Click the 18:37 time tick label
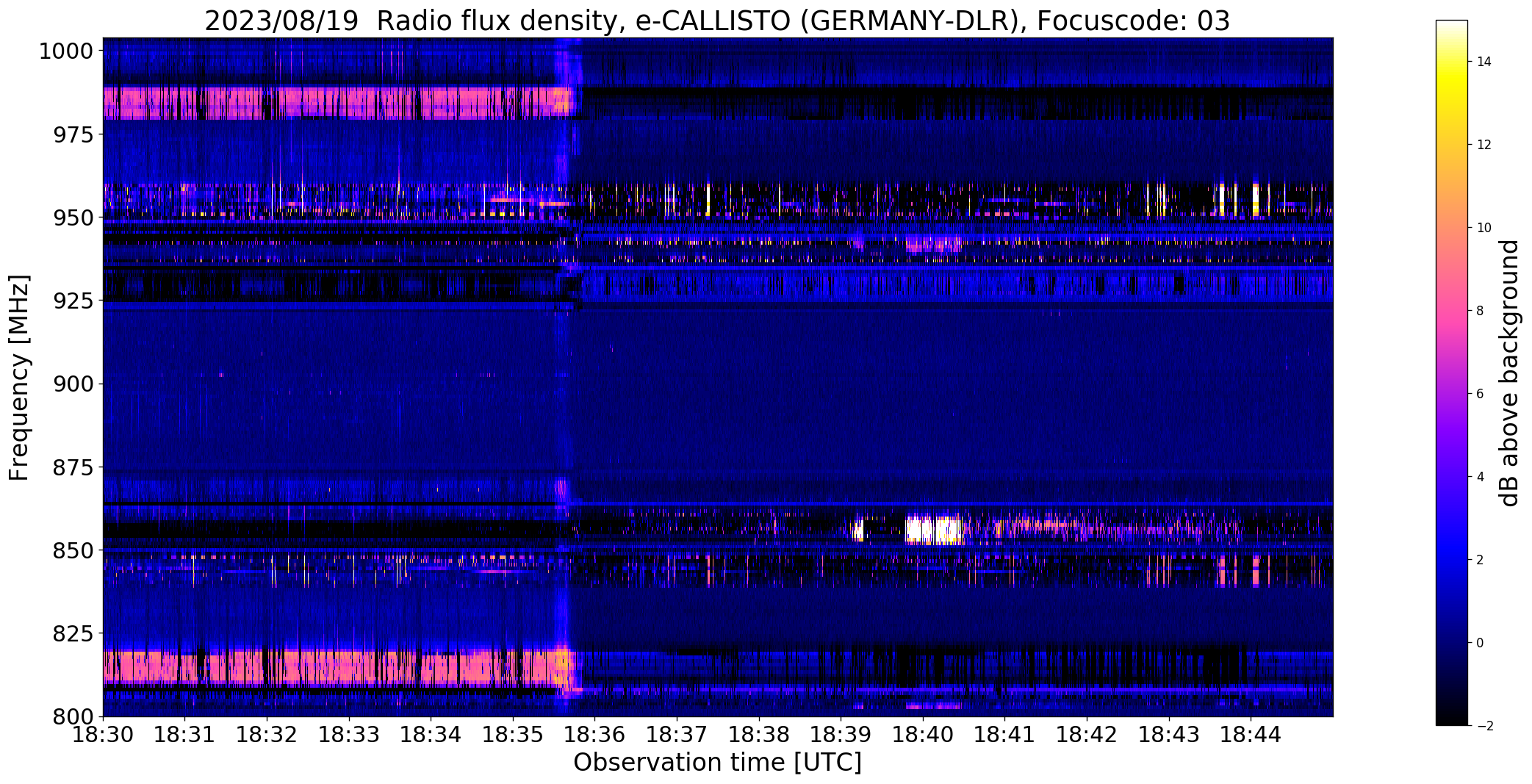 pos(677,735)
